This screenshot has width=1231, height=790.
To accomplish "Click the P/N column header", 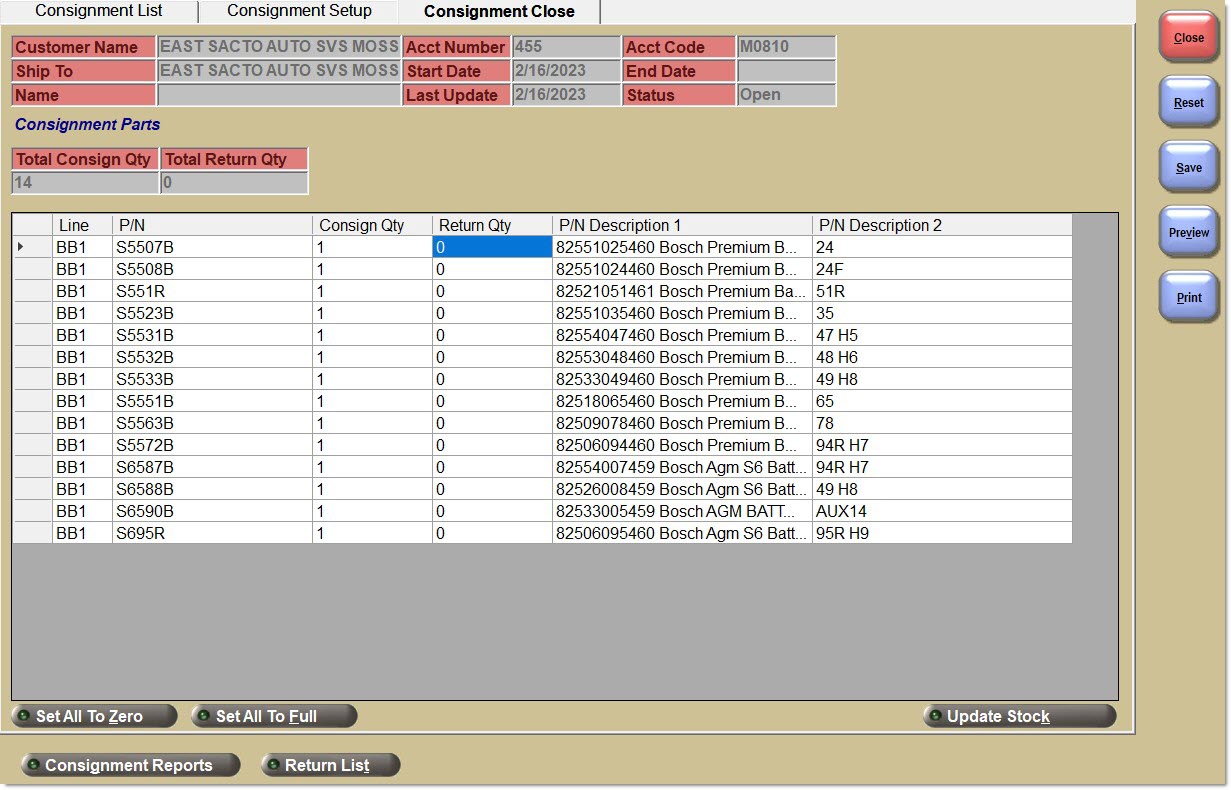I will pyautogui.click(x=211, y=225).
